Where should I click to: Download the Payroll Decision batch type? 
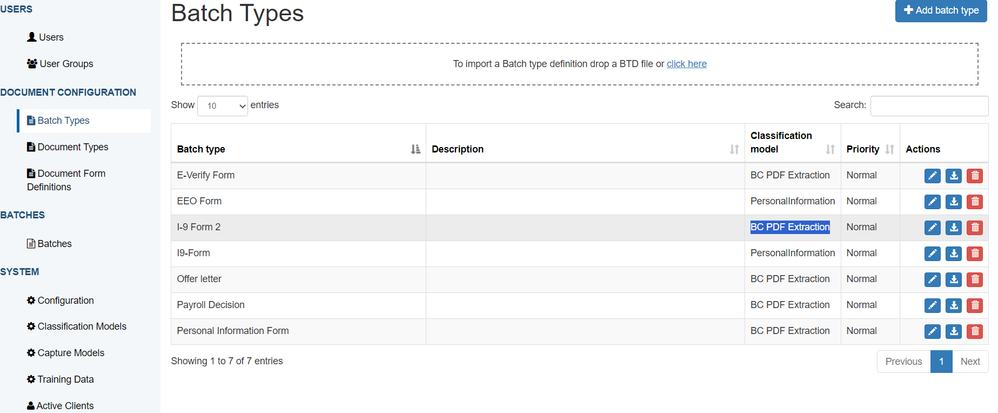pos(954,306)
